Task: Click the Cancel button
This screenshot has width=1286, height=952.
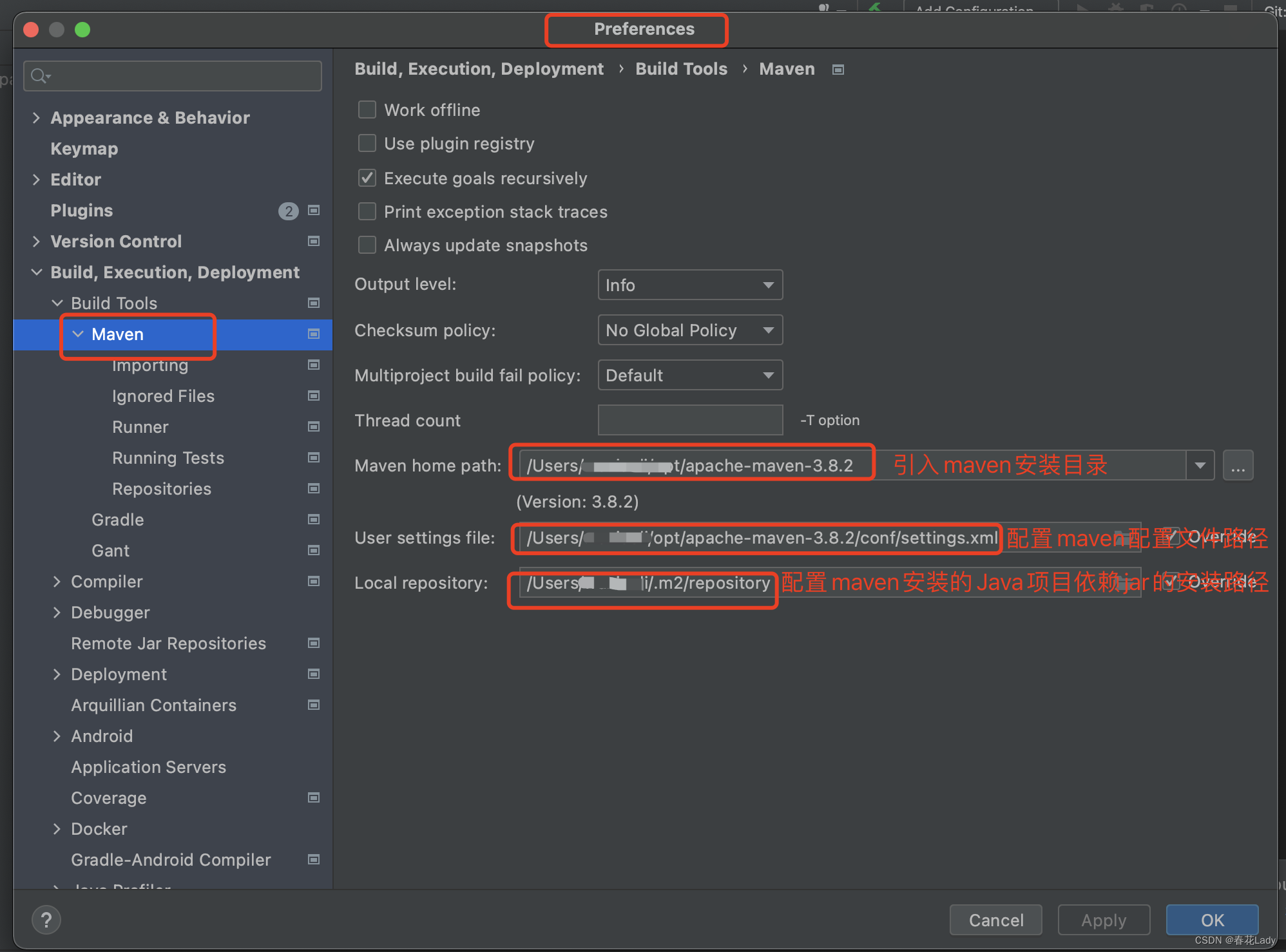Action: pyautogui.click(x=995, y=920)
